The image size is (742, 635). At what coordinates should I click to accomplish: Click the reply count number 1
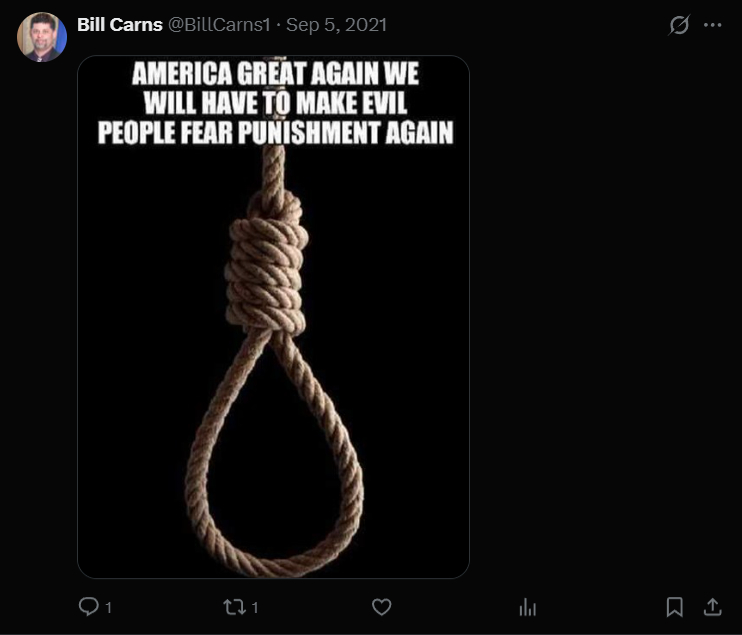click(108, 608)
